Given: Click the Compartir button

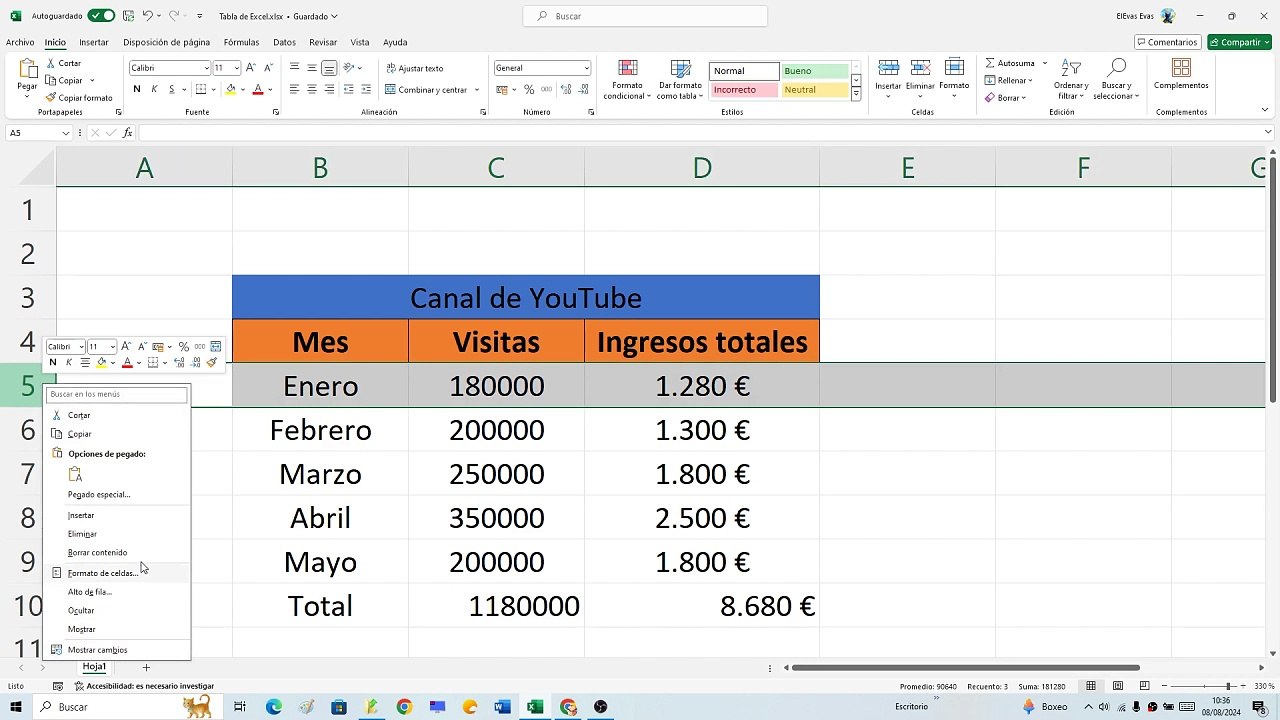Looking at the screenshot, I should (1240, 42).
